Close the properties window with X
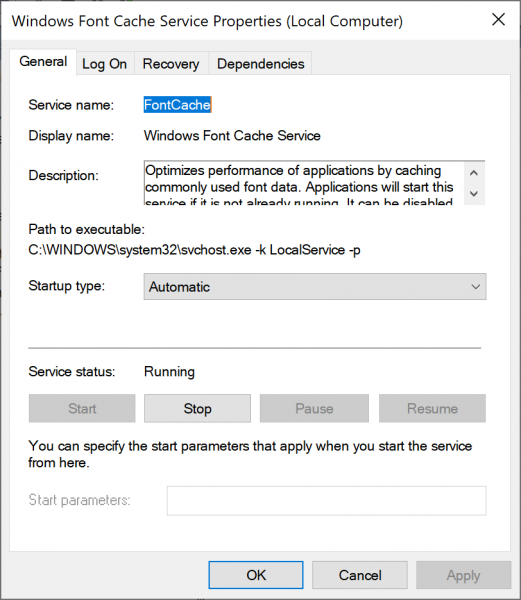This screenshot has width=521, height=600. point(498,20)
